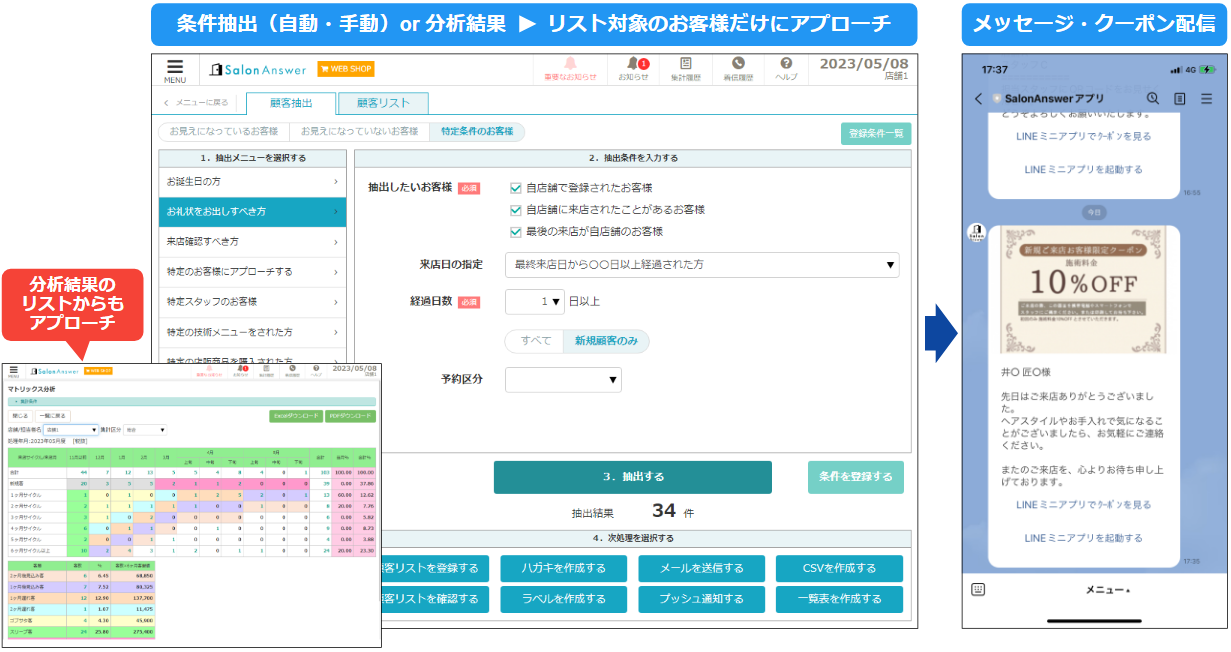Screen dimensions: 1231x652
Task: Select お誕生日の方 in the extraction menu
Action: pyautogui.click(x=252, y=182)
